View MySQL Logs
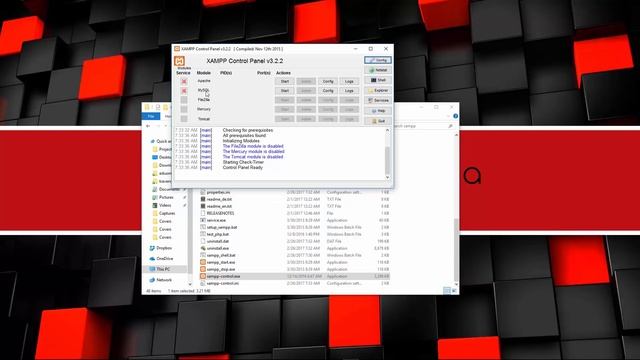 pos(349,91)
